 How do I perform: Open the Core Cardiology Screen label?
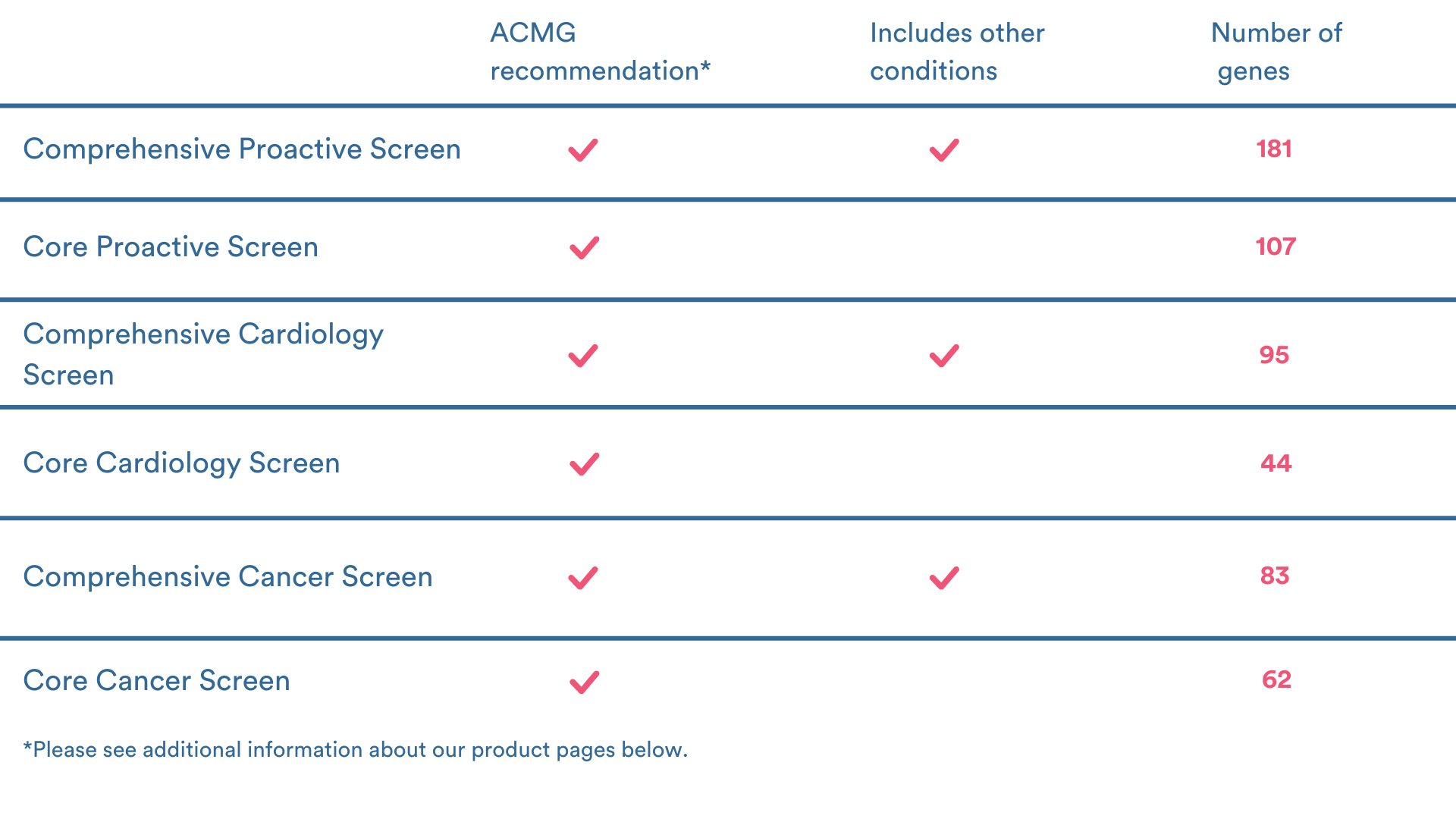coord(181,463)
